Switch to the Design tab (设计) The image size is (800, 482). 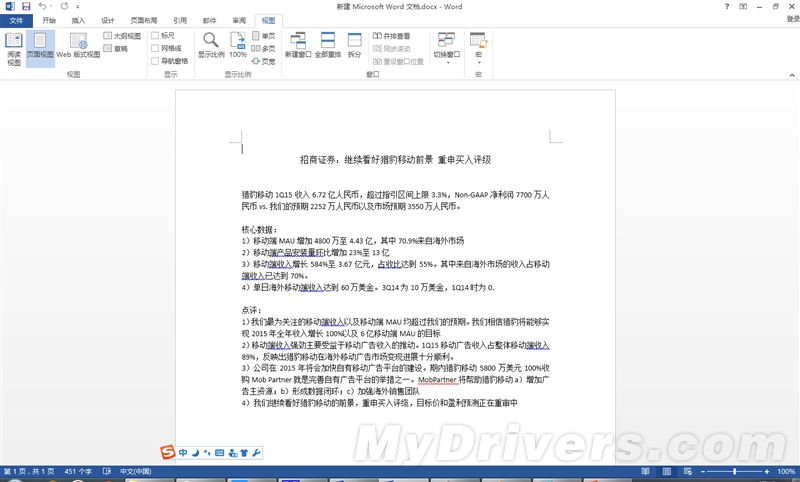pyautogui.click(x=108, y=20)
